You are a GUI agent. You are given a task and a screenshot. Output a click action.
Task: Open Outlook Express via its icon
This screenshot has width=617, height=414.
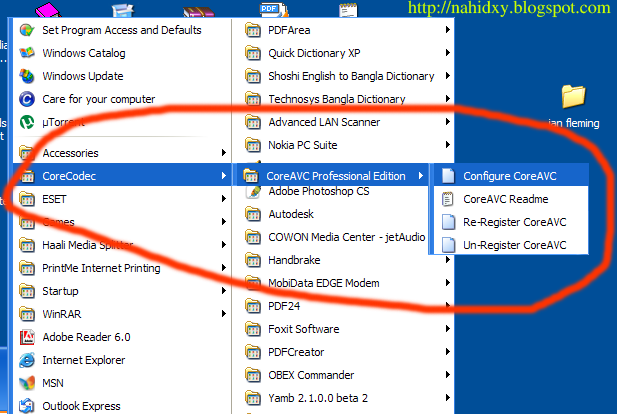point(27,406)
